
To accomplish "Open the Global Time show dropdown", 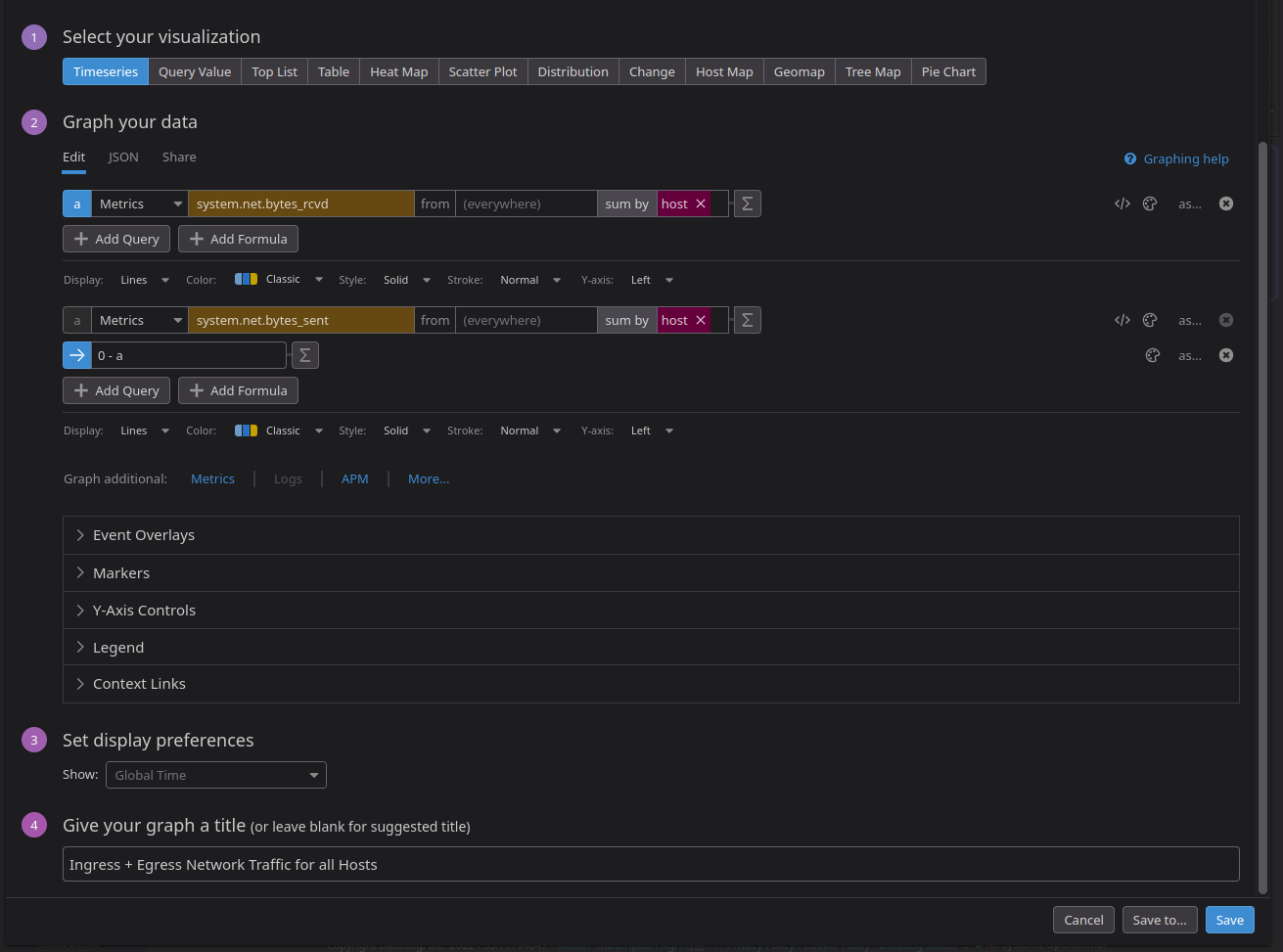I will coord(215,774).
